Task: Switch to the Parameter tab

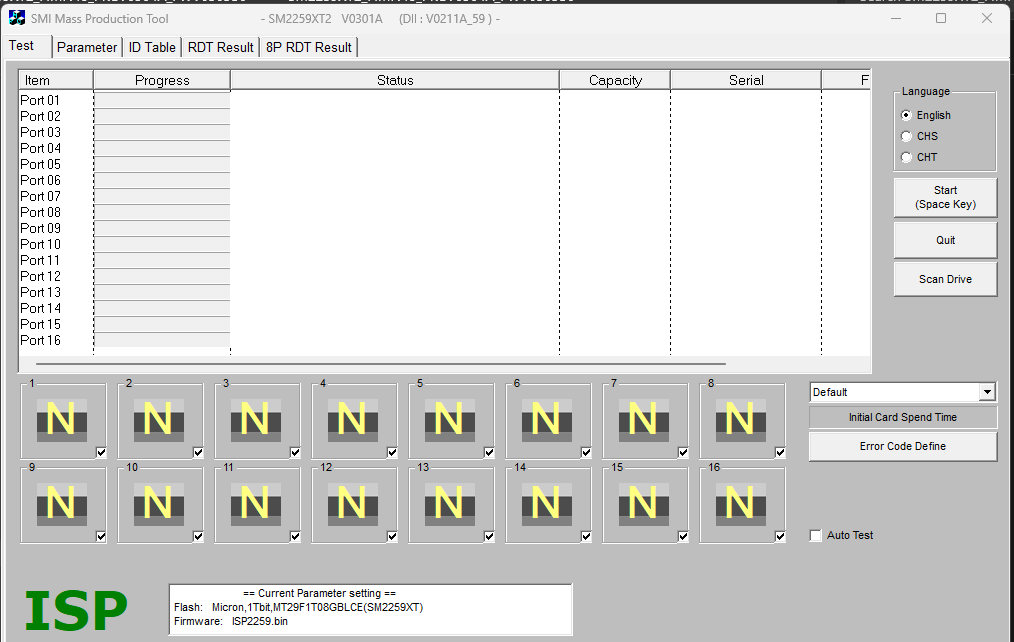Action: [87, 47]
